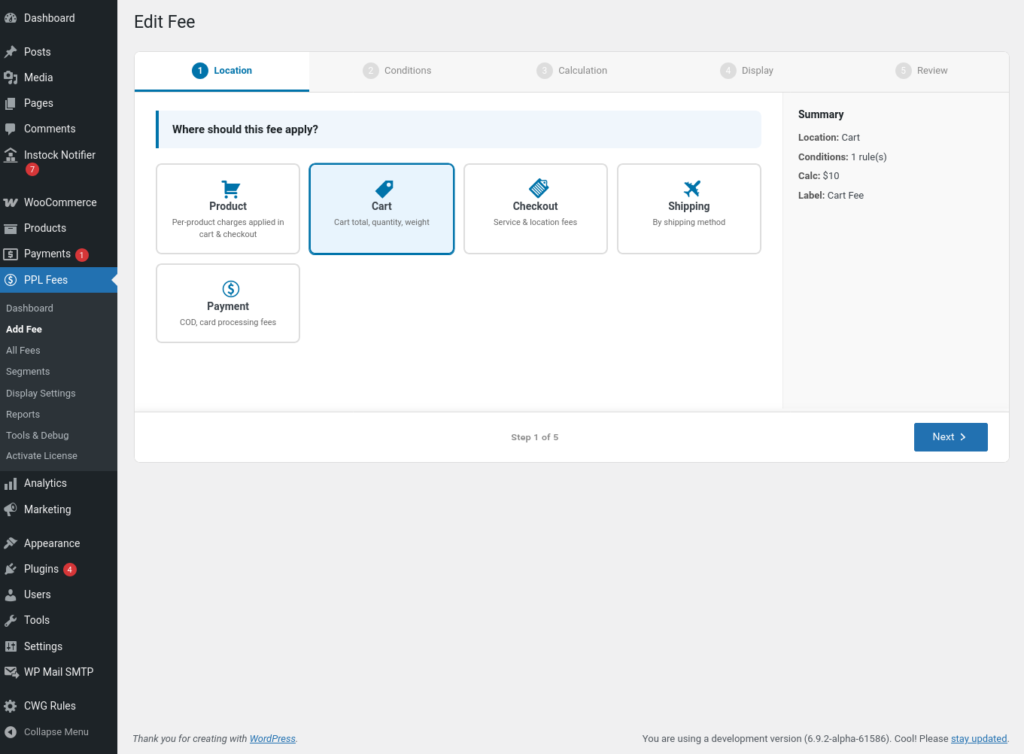The height and width of the screenshot is (754, 1024).
Task: Open PPL Fees Dashboard submenu item
Action: tap(30, 308)
